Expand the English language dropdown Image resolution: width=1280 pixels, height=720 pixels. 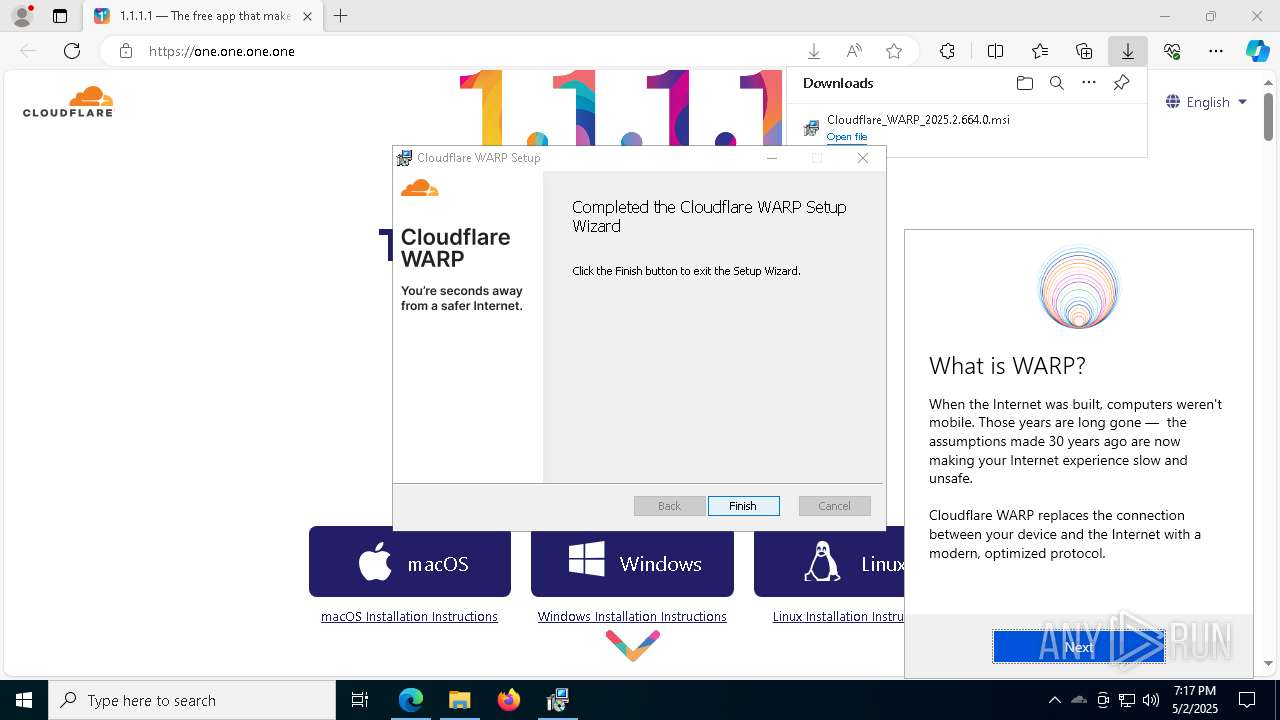[1207, 102]
